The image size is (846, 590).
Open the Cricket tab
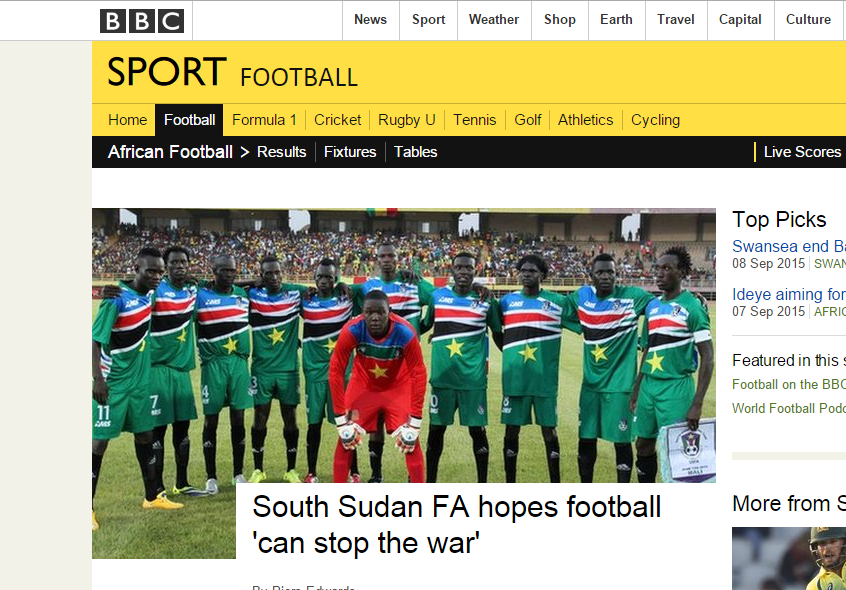[x=337, y=120]
